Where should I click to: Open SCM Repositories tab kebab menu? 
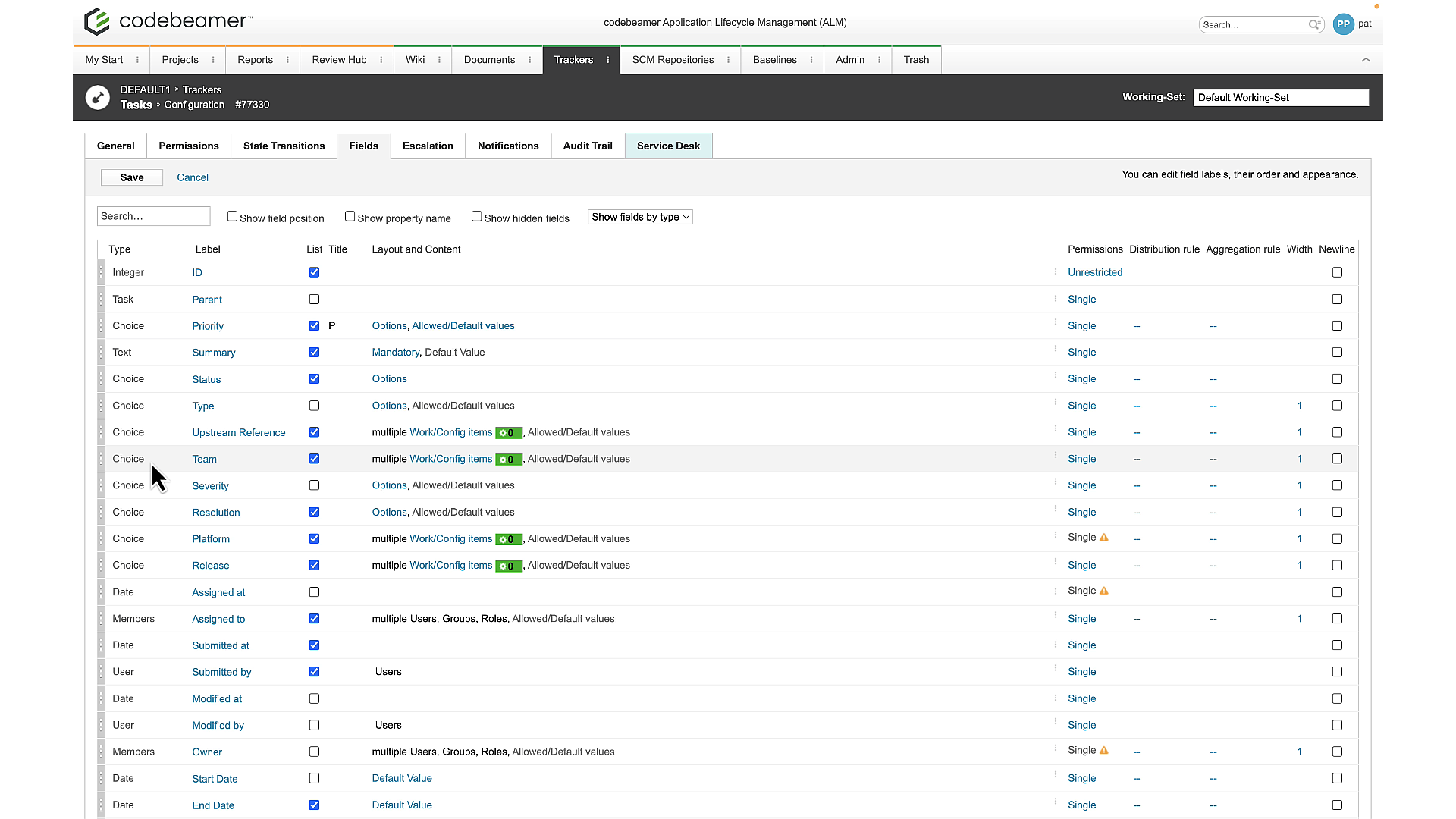click(729, 60)
